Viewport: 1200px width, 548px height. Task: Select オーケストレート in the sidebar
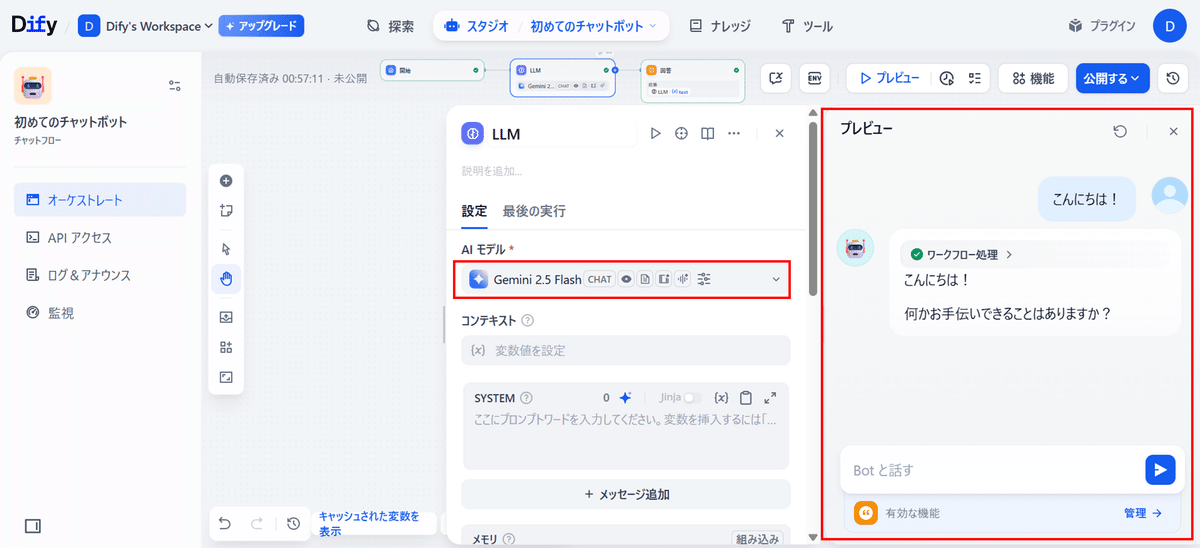pos(100,200)
